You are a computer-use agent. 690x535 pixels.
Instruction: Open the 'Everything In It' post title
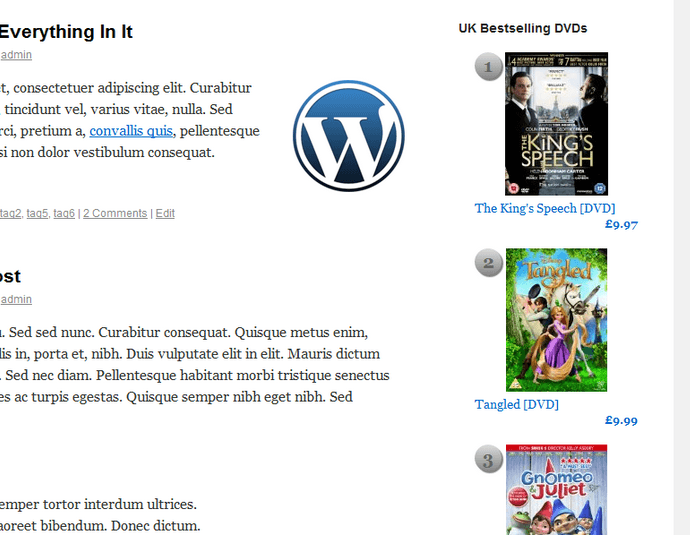point(66,32)
